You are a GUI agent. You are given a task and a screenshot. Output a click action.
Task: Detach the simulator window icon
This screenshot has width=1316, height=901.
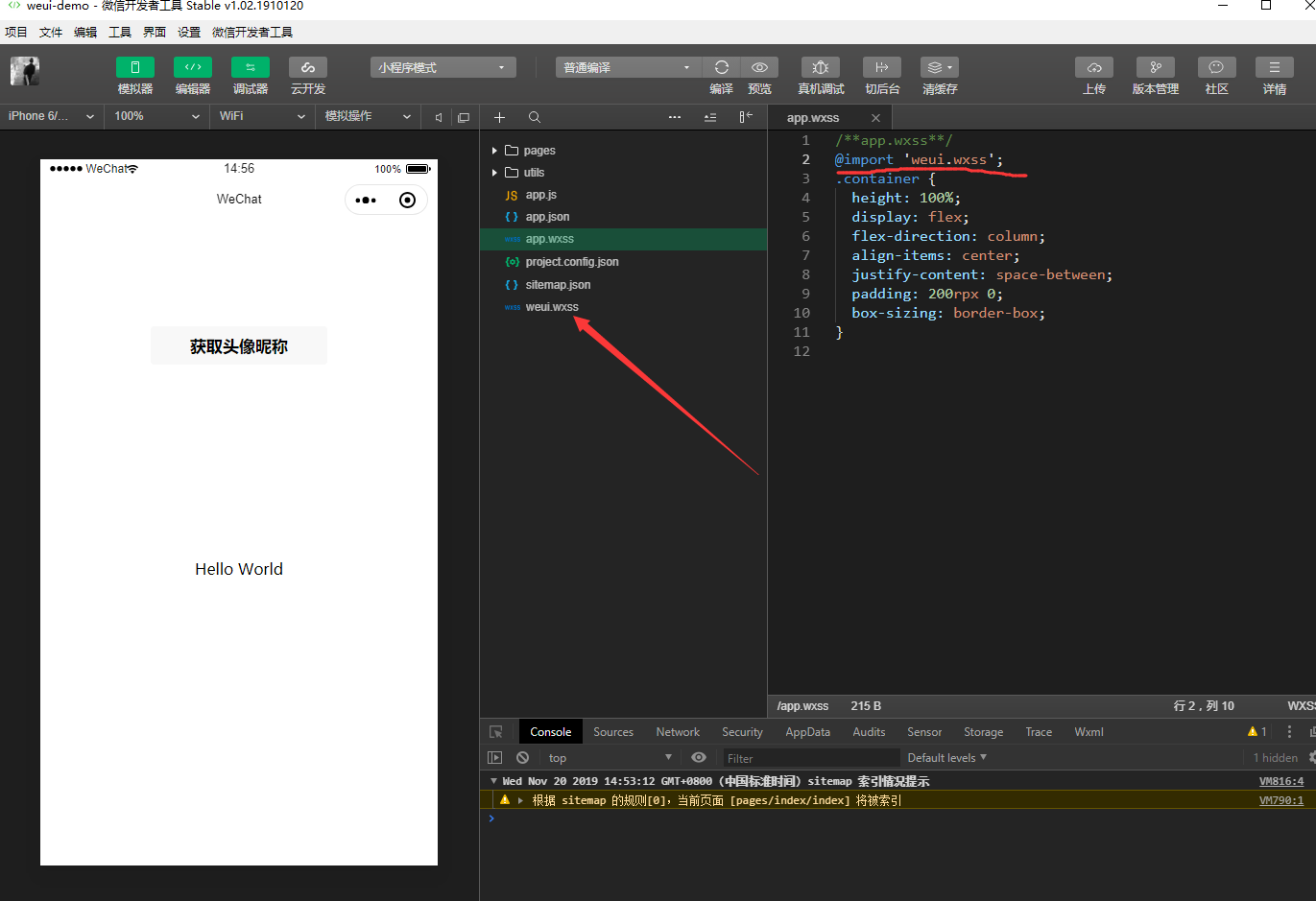[x=464, y=117]
